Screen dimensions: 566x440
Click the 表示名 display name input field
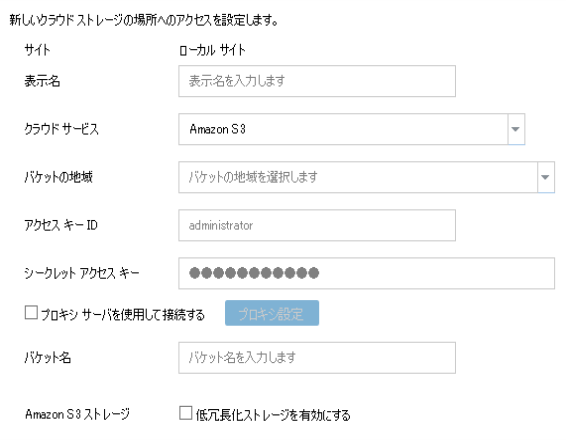(317, 81)
